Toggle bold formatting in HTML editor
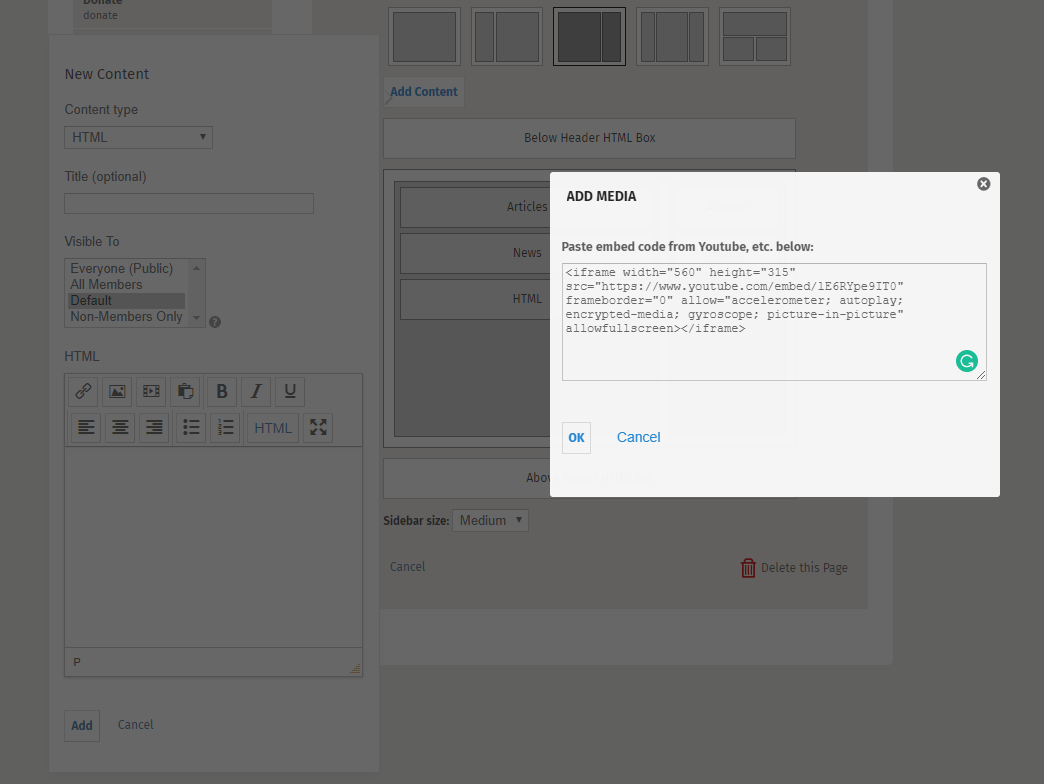Viewport: 1044px width, 784px height. coord(222,391)
